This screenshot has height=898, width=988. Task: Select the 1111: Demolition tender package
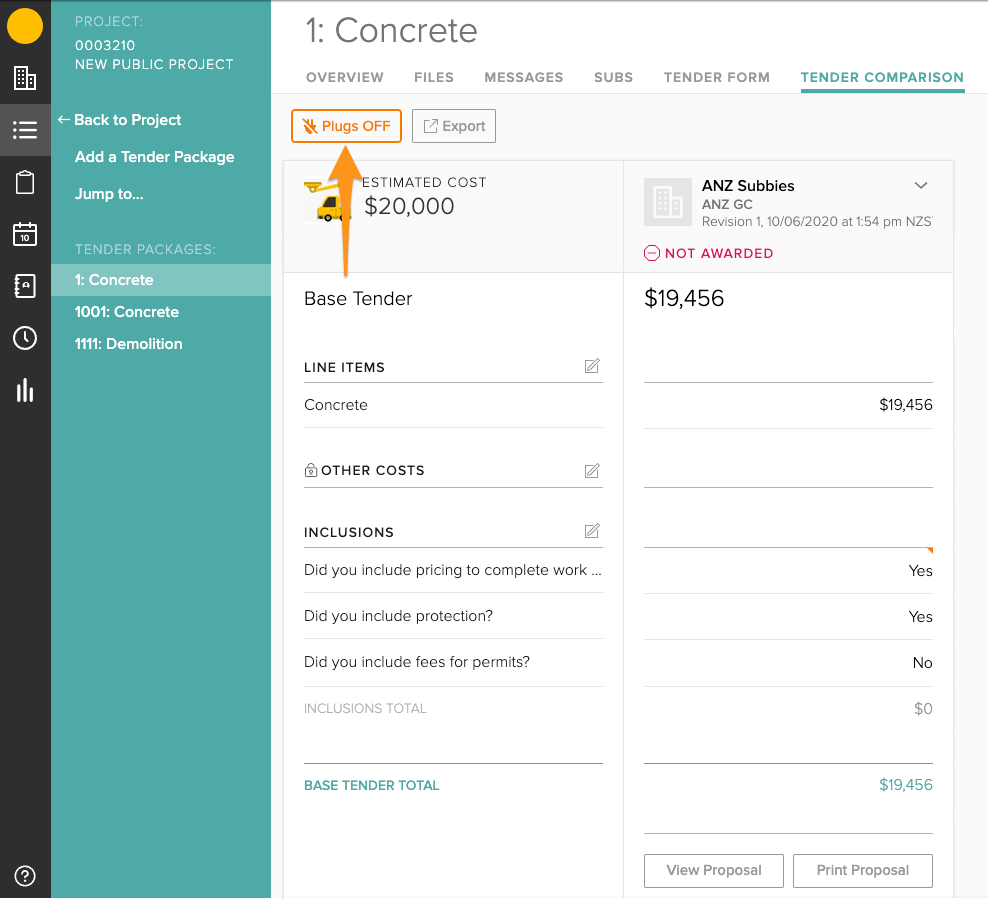129,344
